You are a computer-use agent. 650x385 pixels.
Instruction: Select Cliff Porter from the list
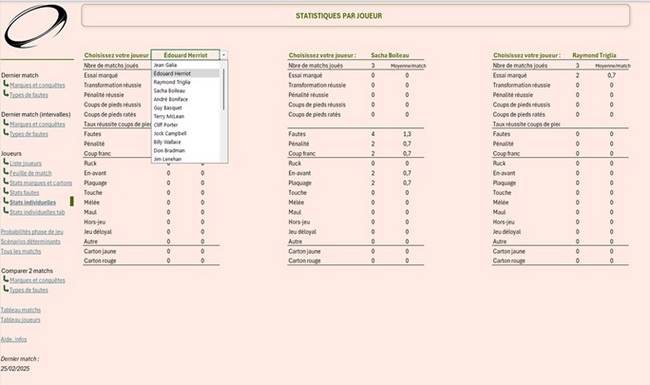point(166,125)
